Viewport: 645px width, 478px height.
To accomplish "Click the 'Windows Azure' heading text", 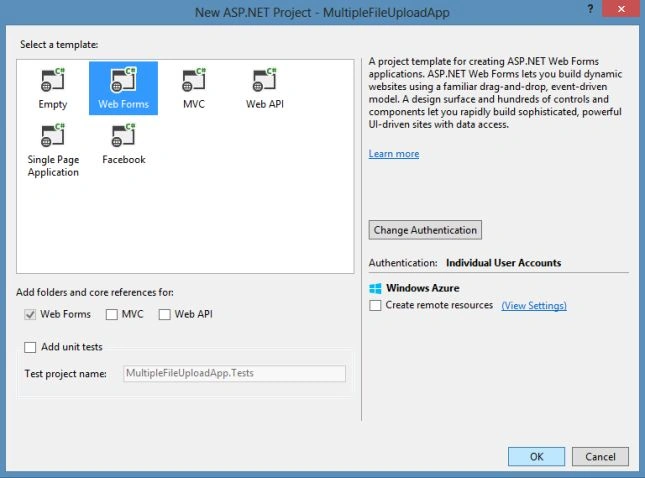I will click(x=422, y=288).
